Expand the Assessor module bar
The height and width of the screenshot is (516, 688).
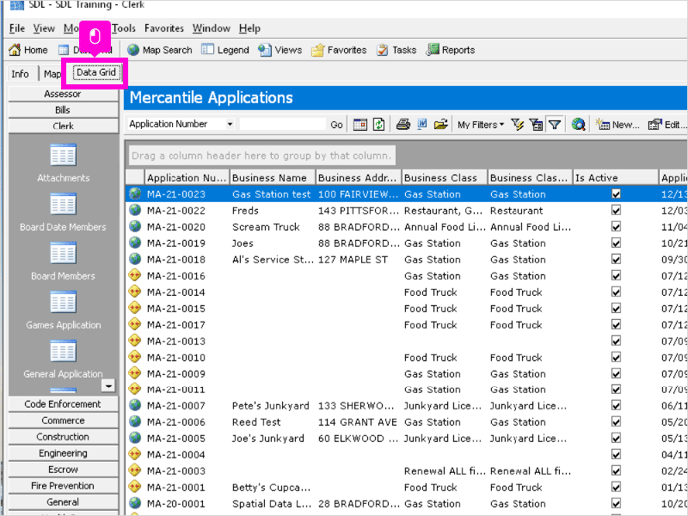(x=63, y=94)
